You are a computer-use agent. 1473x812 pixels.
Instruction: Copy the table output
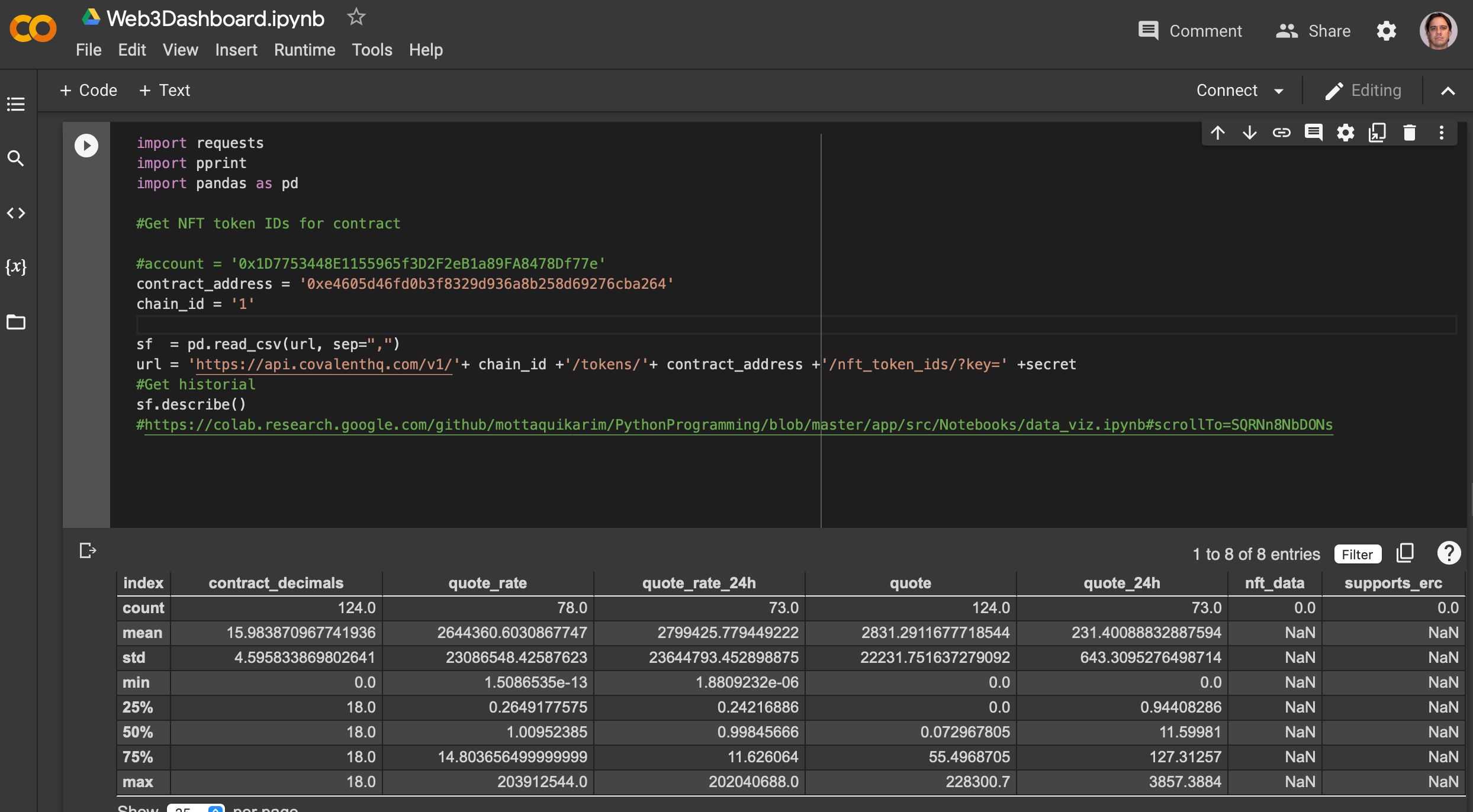coord(1406,553)
